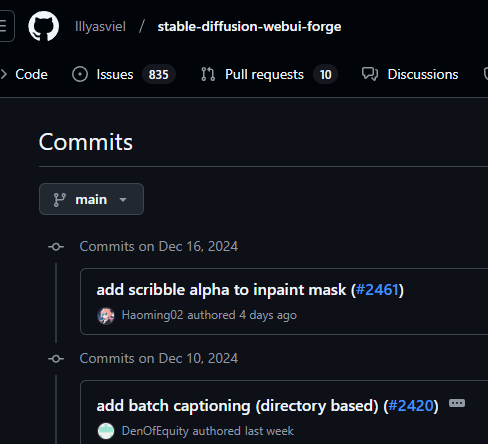Open the stable-diffusion-webui-forge repository link
The image size is (488, 444).
(249, 26)
